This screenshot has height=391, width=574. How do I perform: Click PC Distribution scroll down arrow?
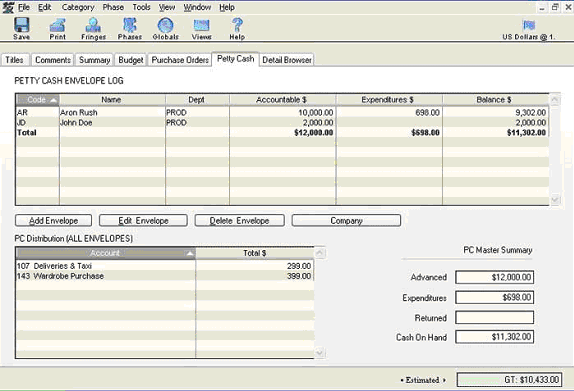coord(320,353)
